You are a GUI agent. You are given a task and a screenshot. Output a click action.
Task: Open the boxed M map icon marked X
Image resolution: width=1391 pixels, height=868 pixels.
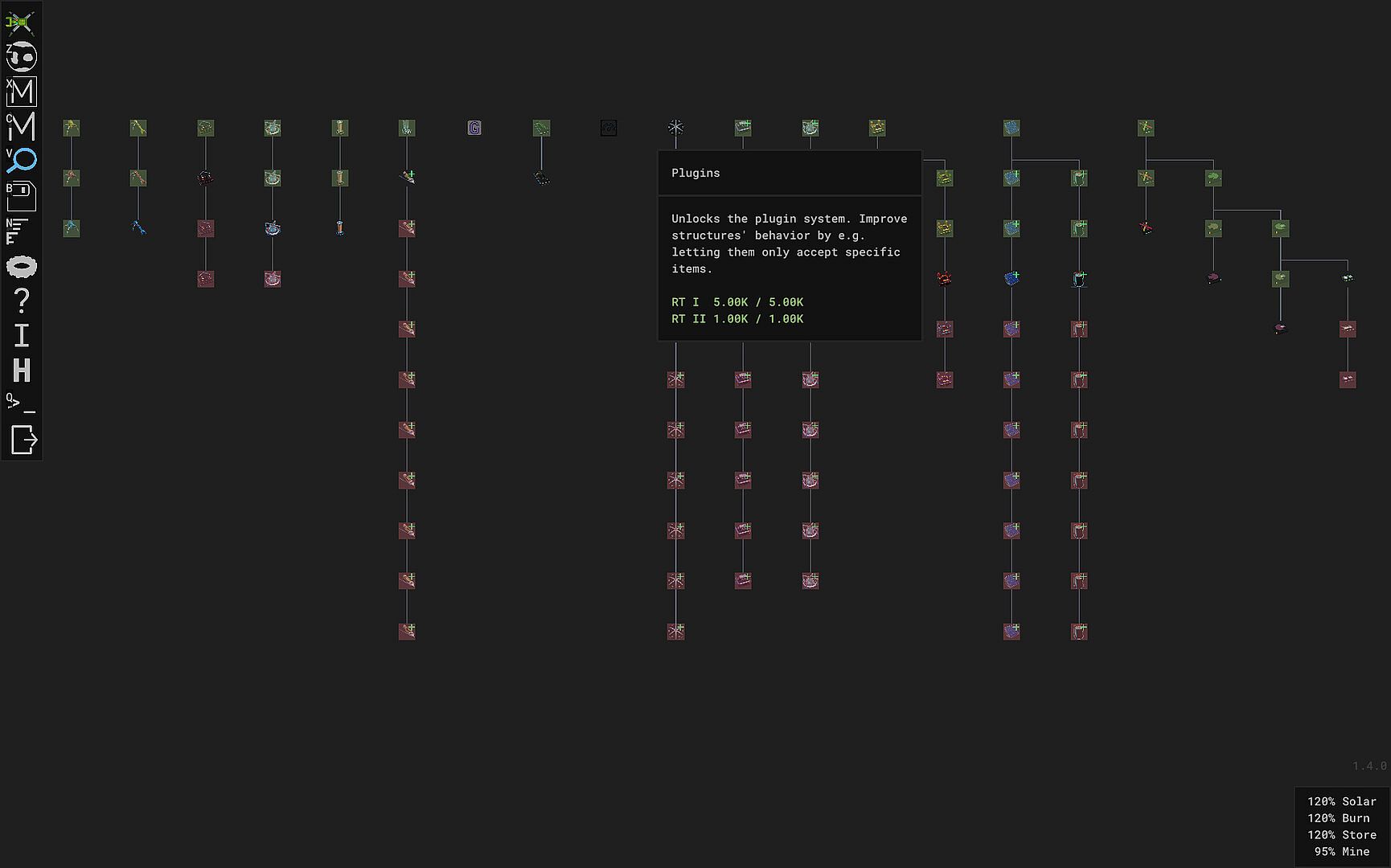[x=22, y=92]
